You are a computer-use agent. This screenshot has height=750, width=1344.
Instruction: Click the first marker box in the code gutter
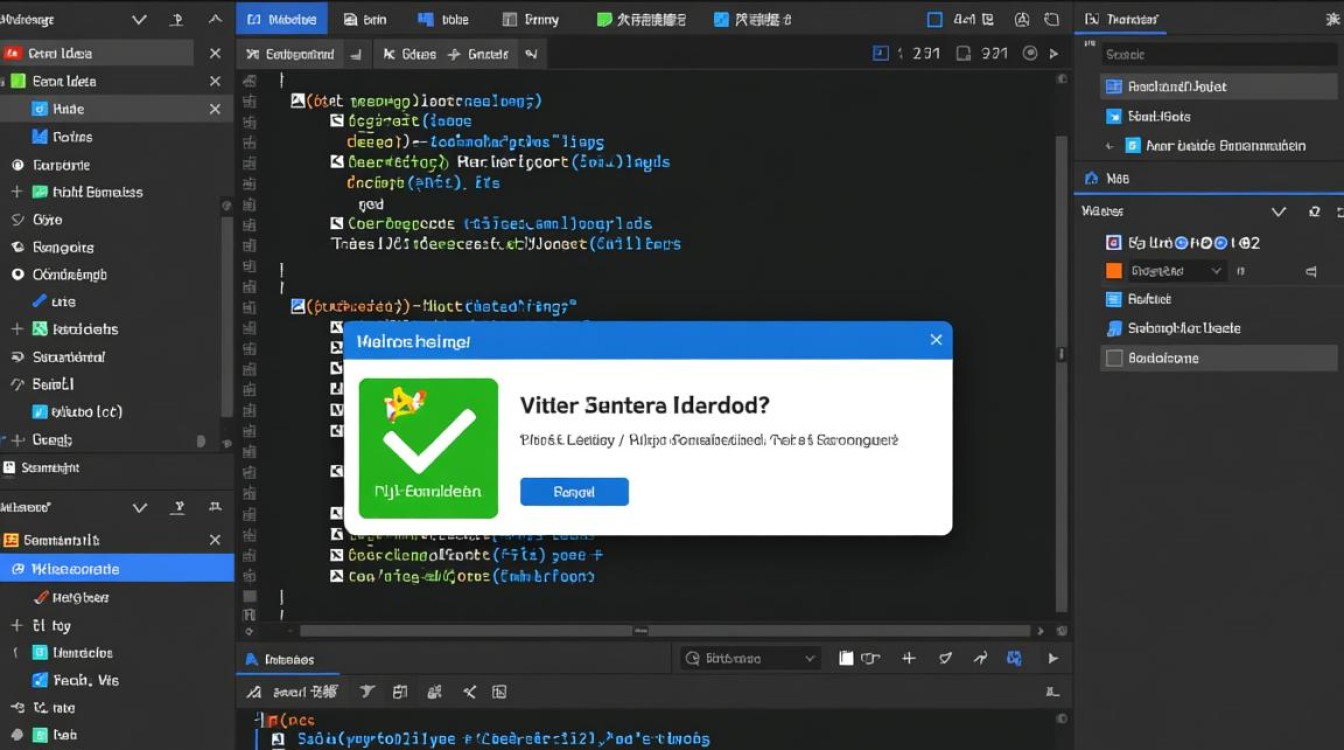(x=297, y=101)
